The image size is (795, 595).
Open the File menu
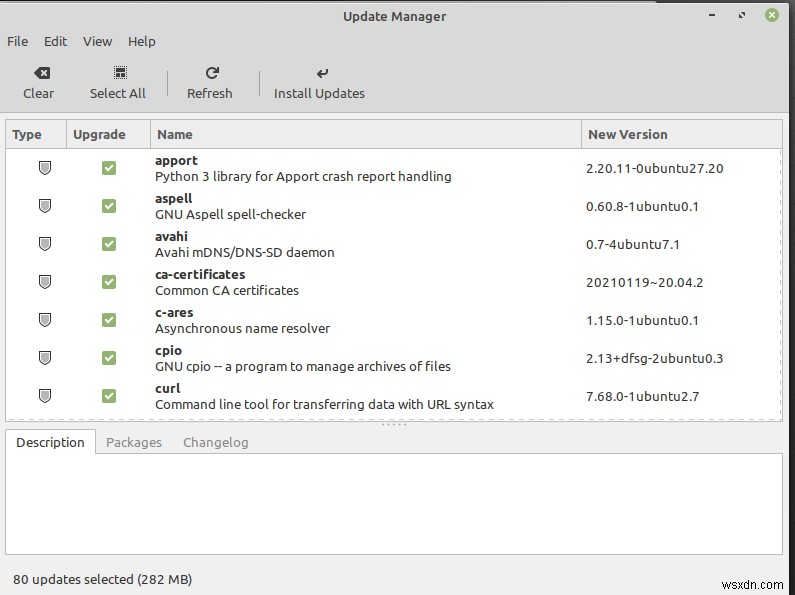tap(18, 42)
